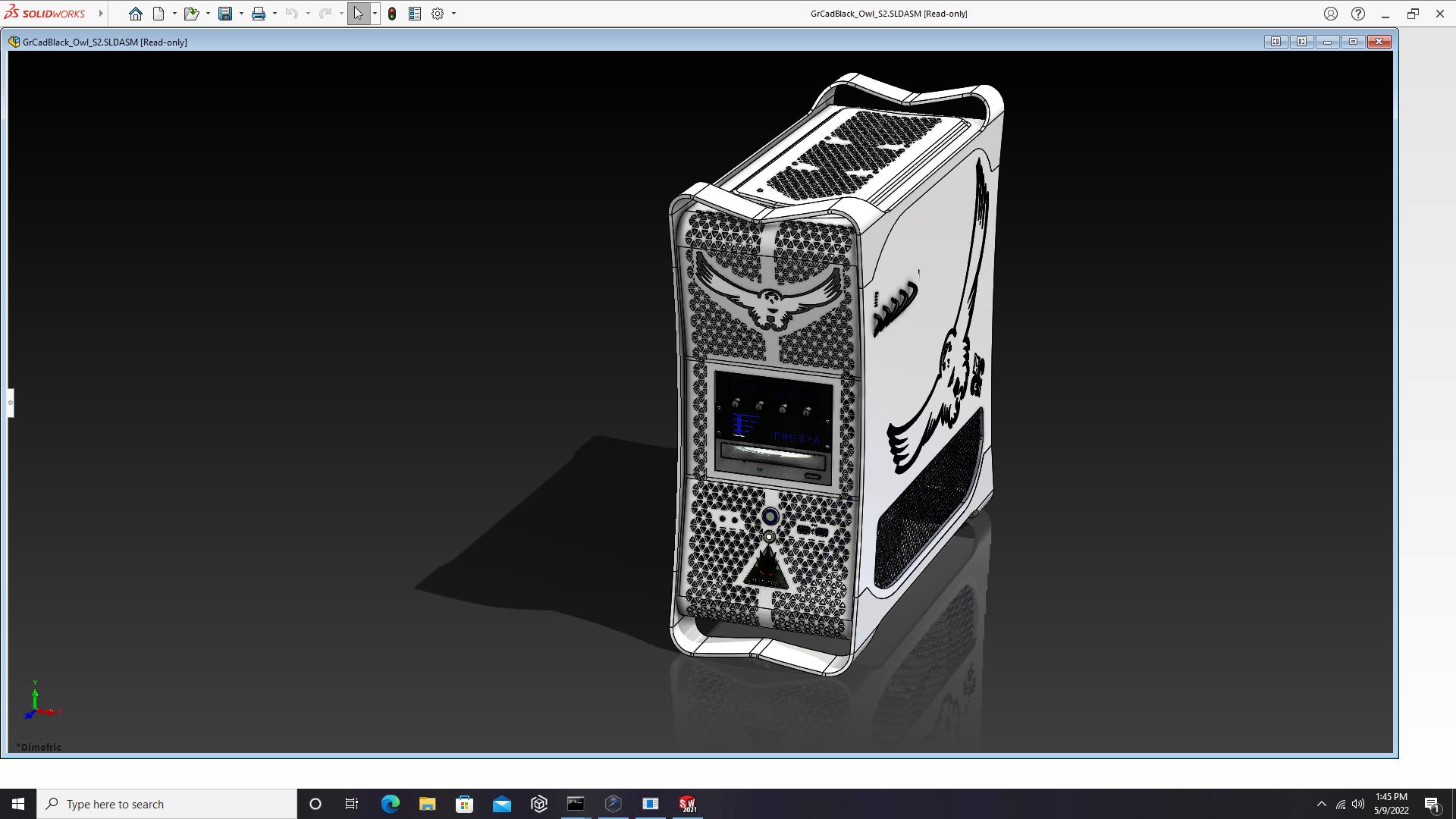Open the Options gear dropdown arrow
Screen dimensions: 1456x819
coord(453,14)
